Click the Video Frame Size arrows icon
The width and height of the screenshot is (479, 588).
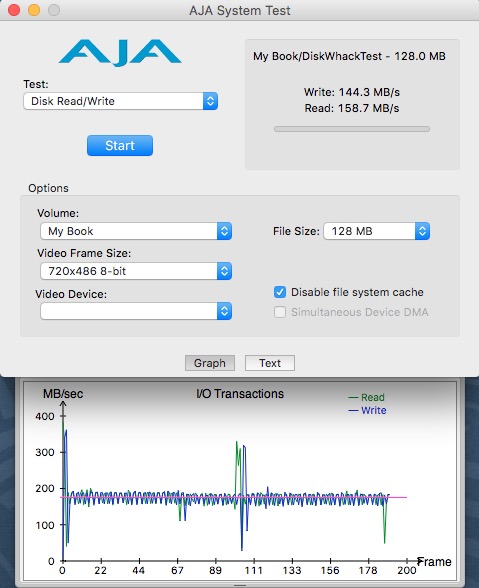224,271
